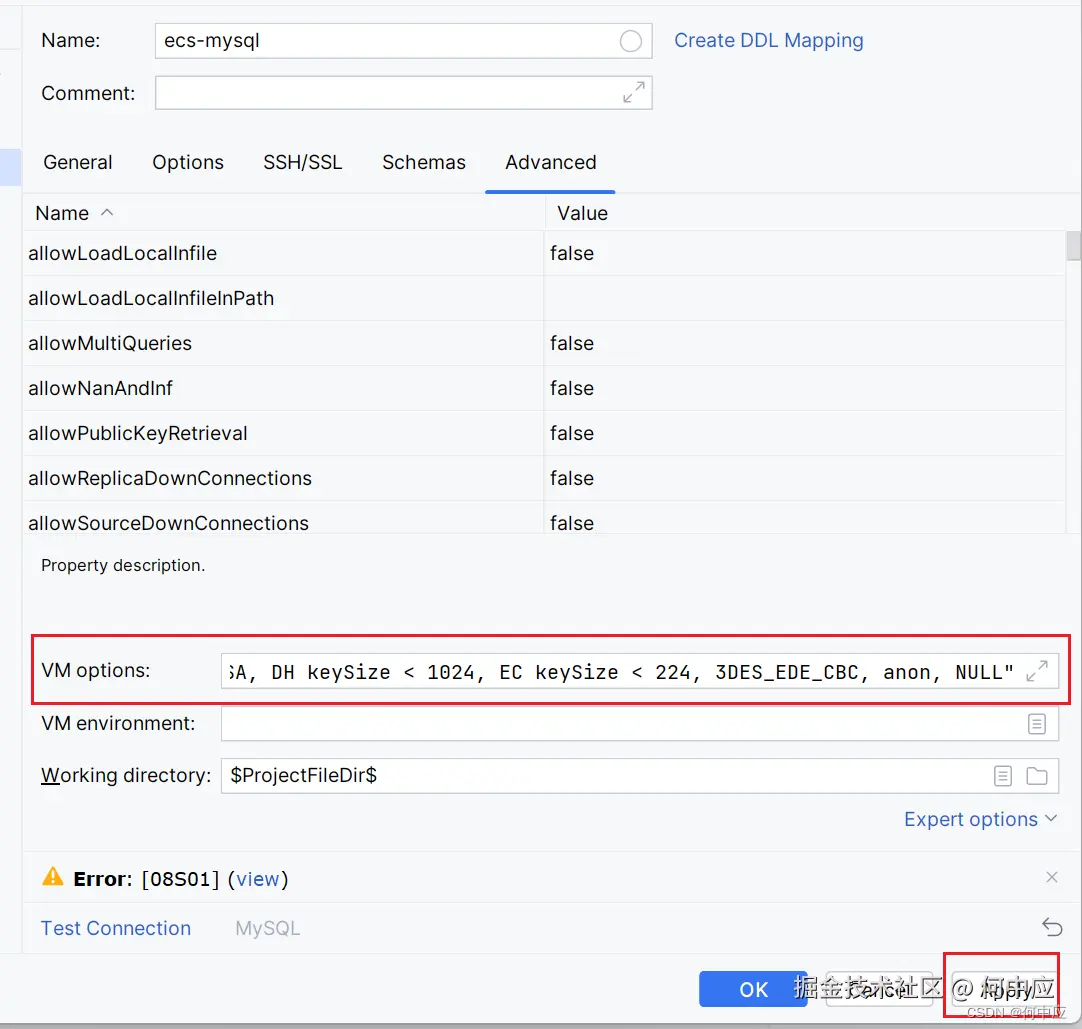
Task: Open the General tab
Action: click(x=78, y=162)
